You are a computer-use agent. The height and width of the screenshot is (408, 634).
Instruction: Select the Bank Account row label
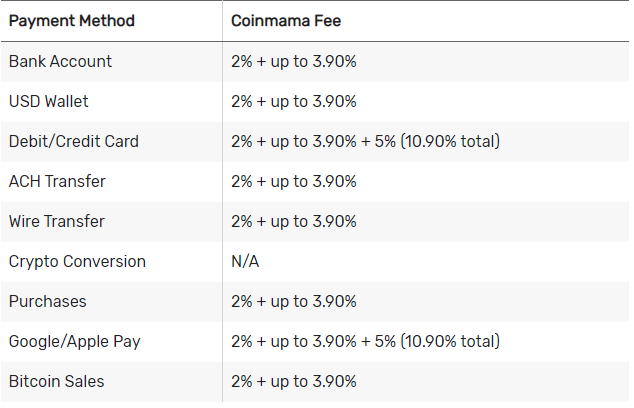tap(60, 61)
